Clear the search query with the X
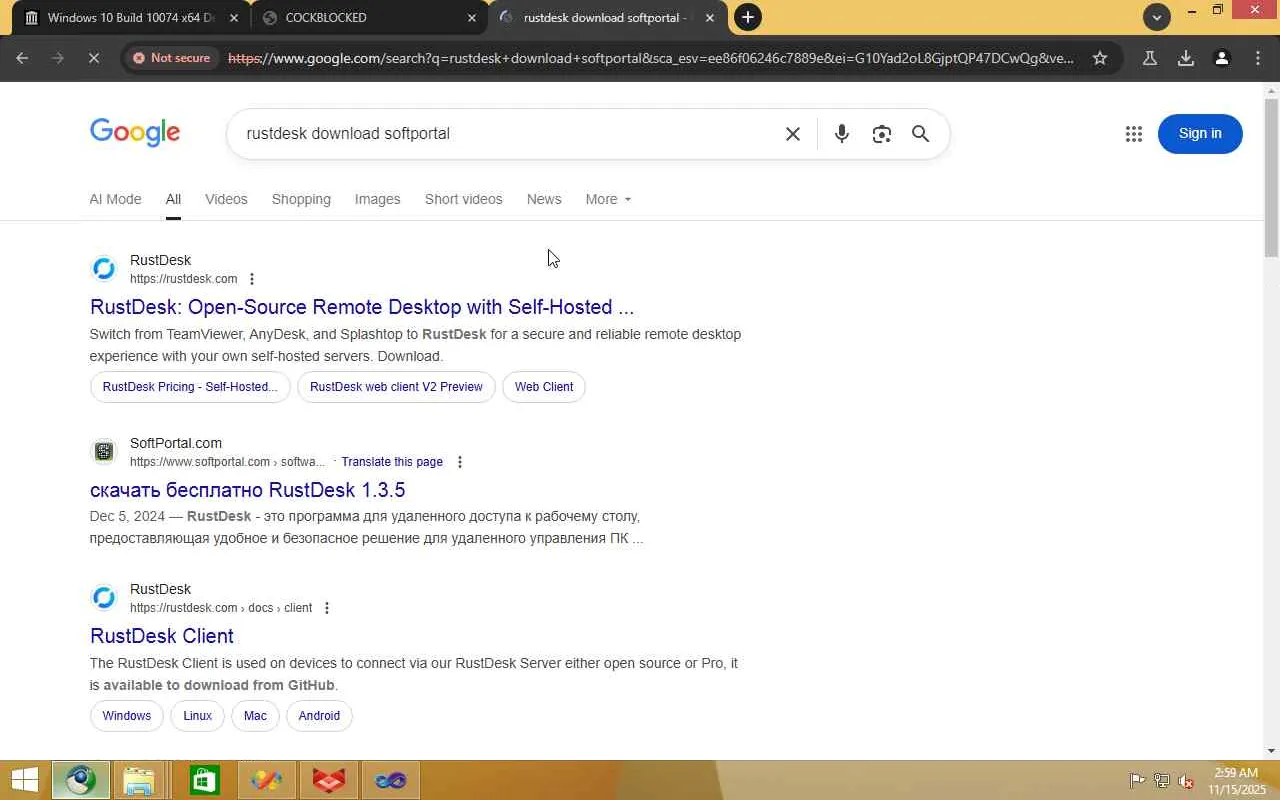Screen dimensions: 1280x800 click(793, 134)
